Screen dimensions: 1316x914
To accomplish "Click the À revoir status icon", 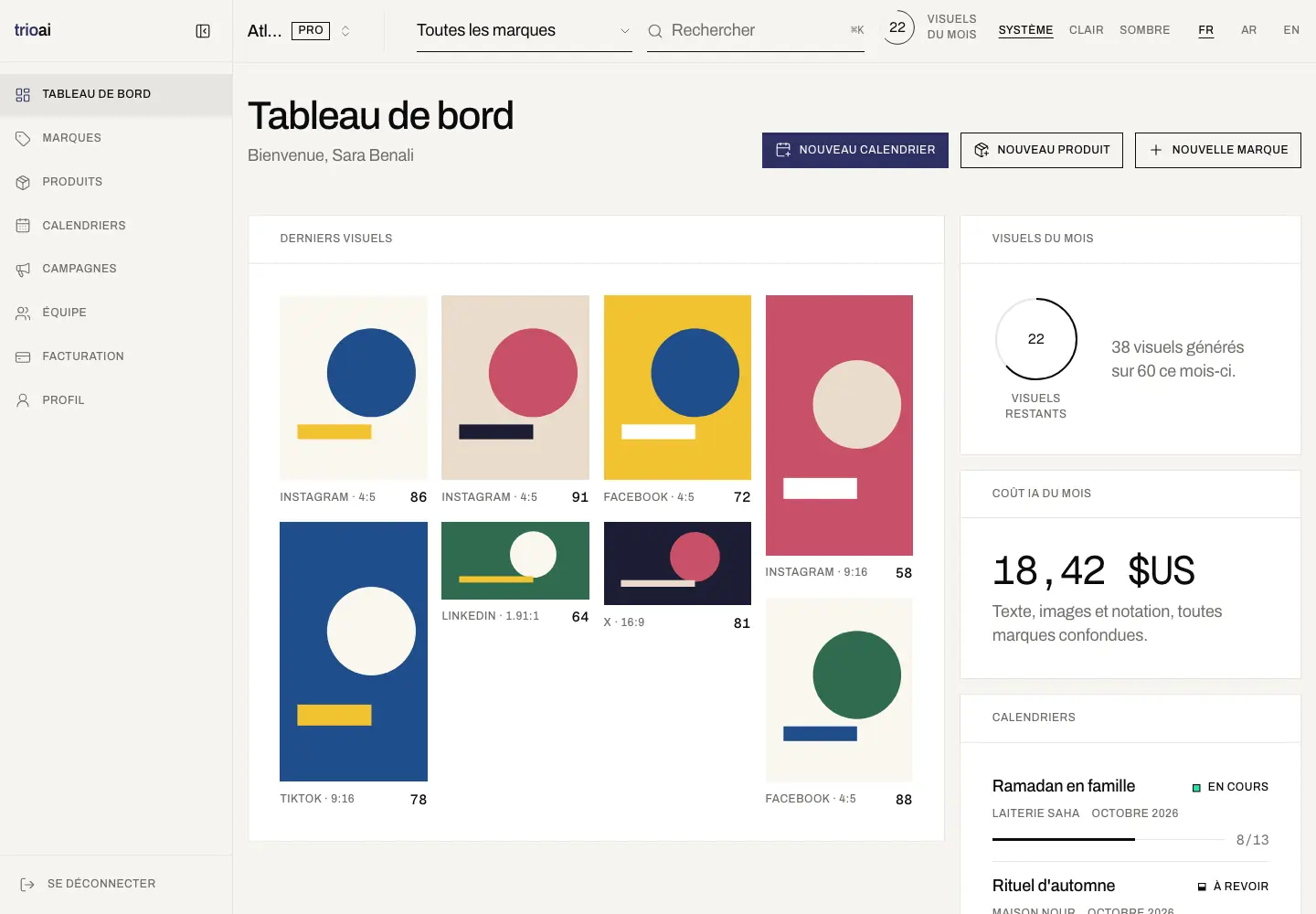I will click(1202, 887).
